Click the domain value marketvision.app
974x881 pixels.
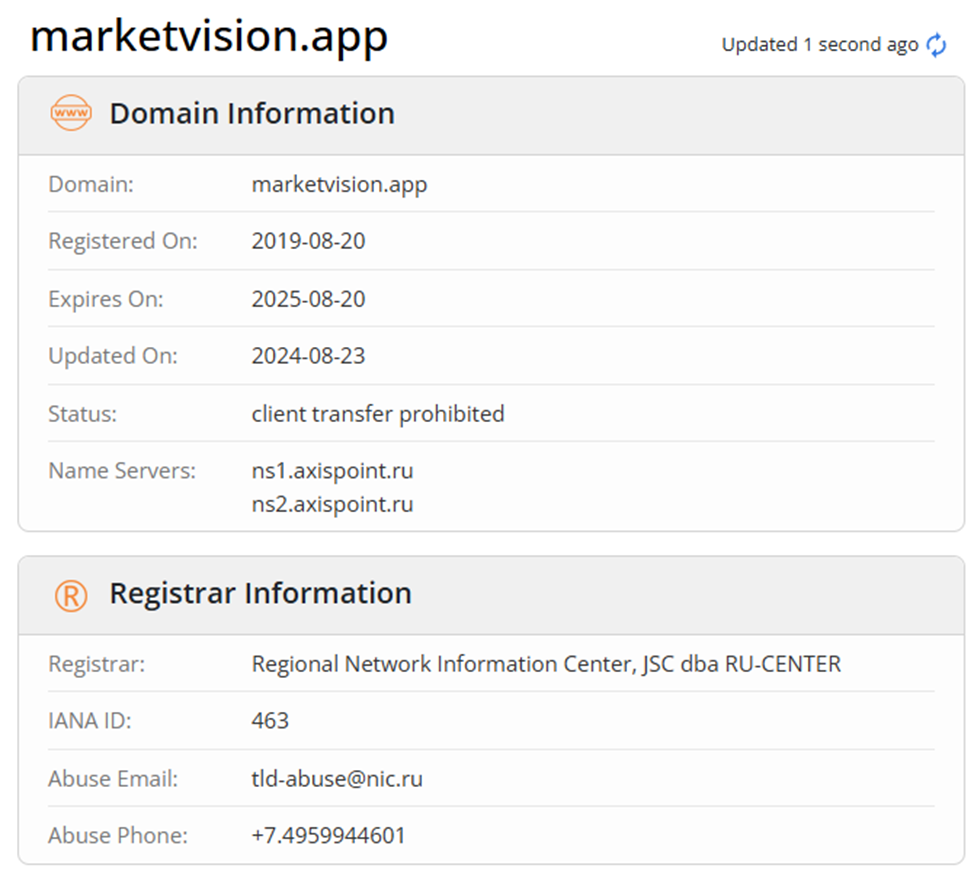pos(340,184)
